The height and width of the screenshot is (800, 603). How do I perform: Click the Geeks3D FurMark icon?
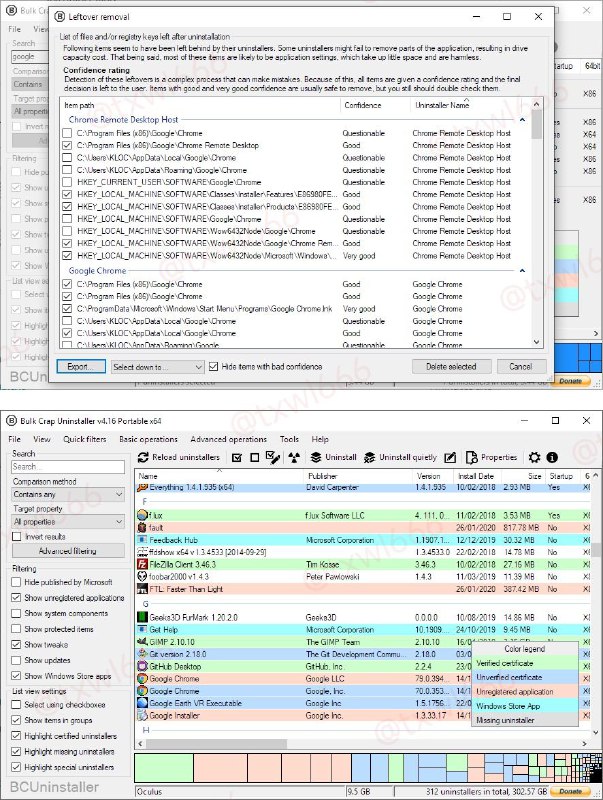click(x=142, y=617)
